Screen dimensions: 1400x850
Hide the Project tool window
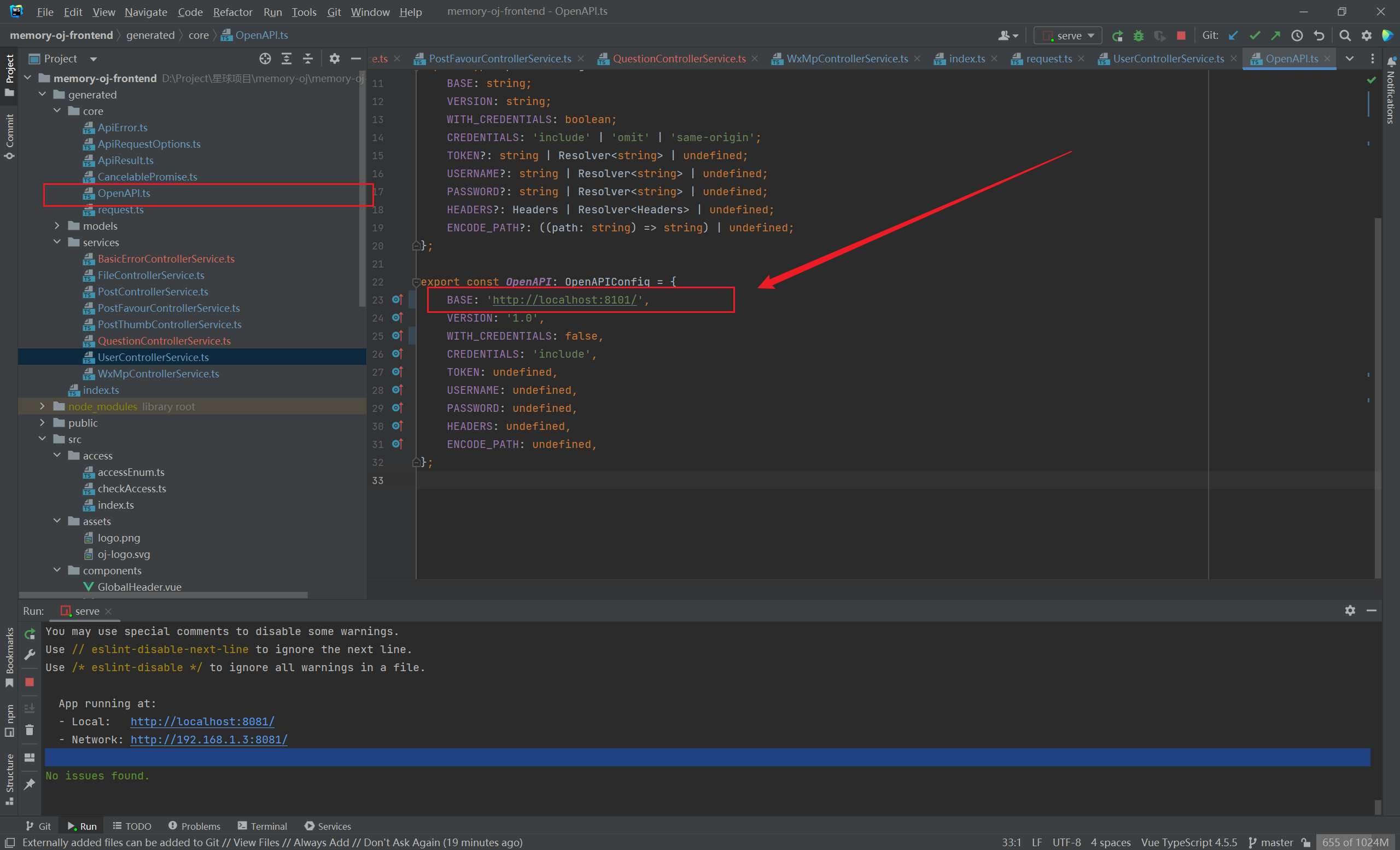[355, 59]
